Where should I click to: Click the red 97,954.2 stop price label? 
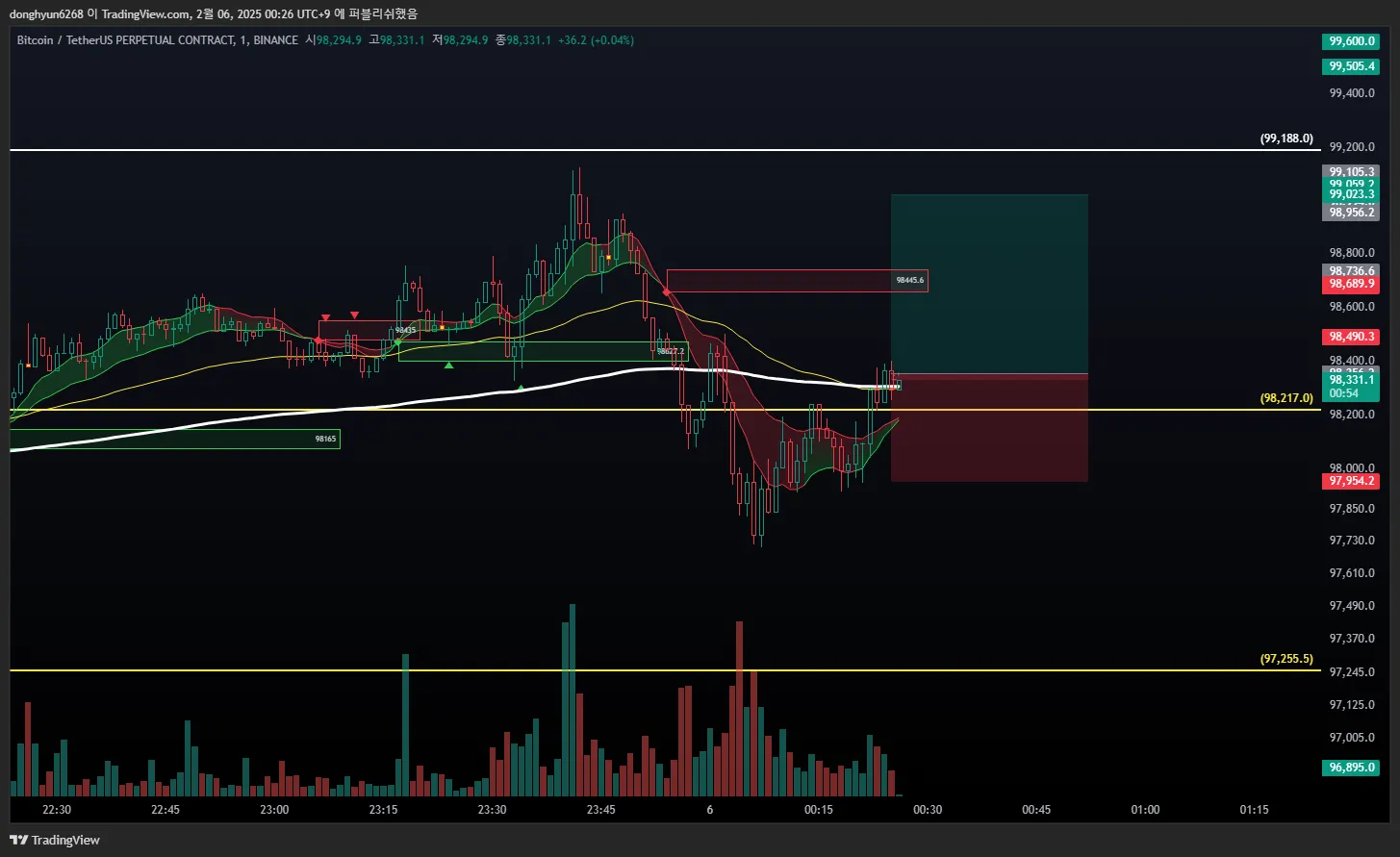[1351, 481]
